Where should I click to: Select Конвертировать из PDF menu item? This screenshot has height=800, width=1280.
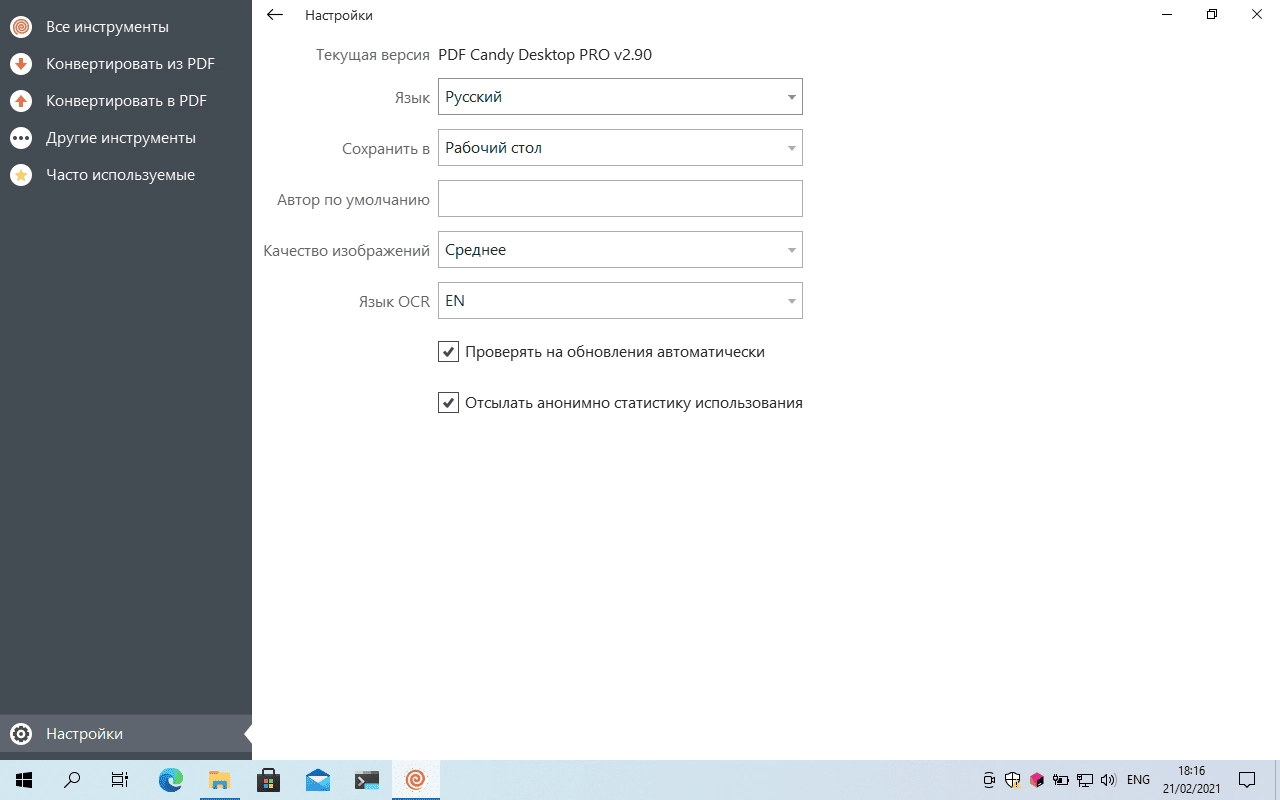tap(126, 64)
